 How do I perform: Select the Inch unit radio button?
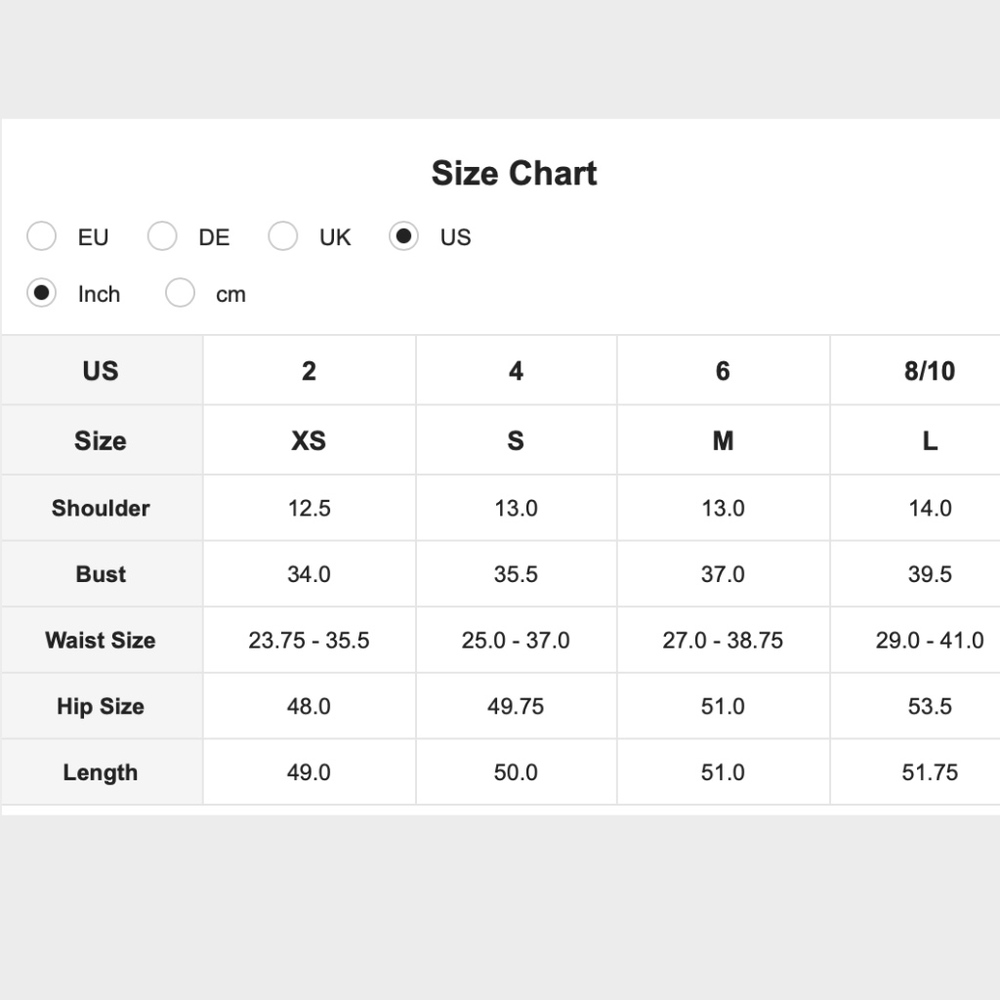pyautogui.click(x=42, y=294)
